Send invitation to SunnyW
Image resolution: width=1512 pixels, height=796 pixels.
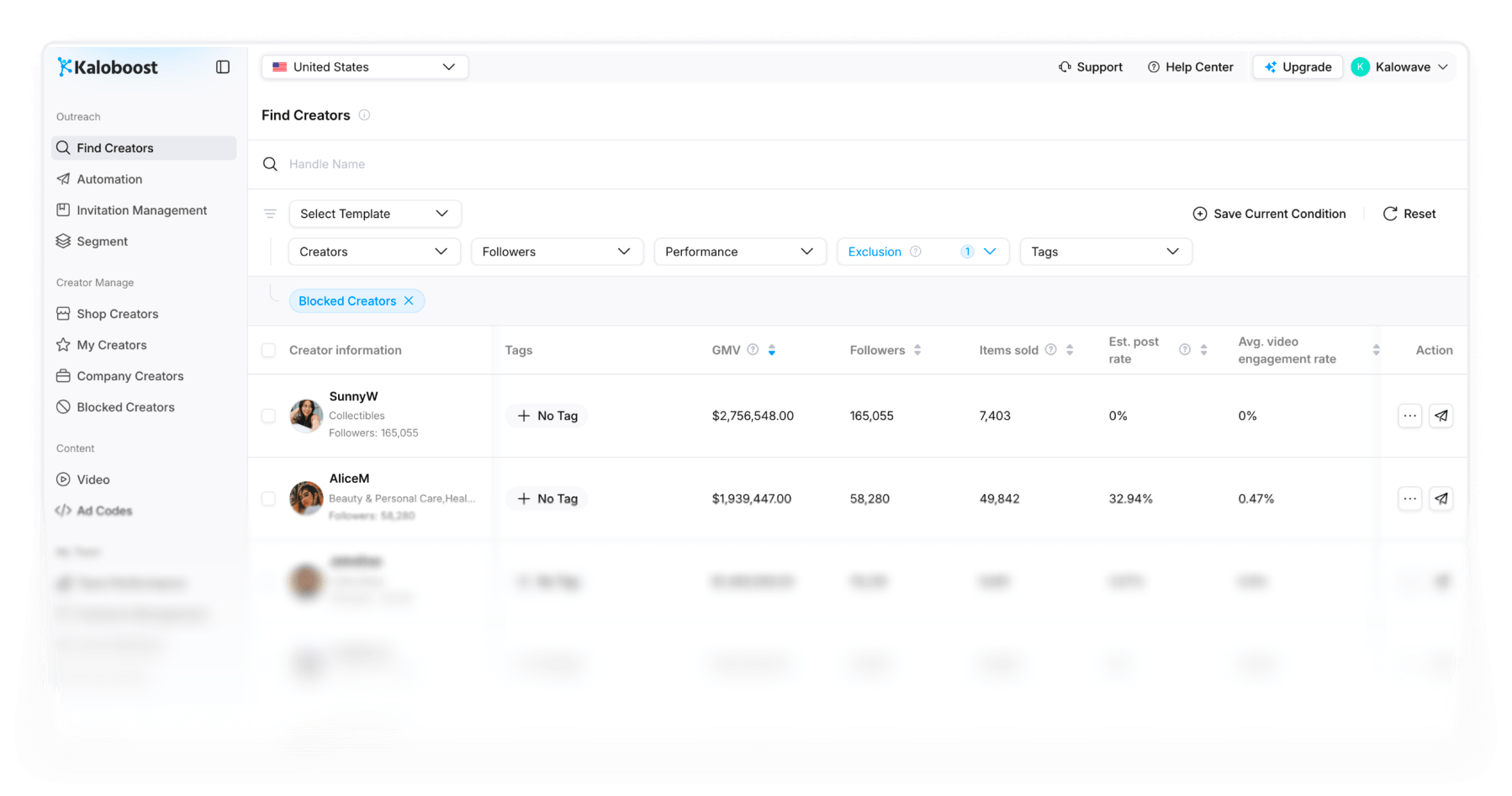click(1441, 416)
